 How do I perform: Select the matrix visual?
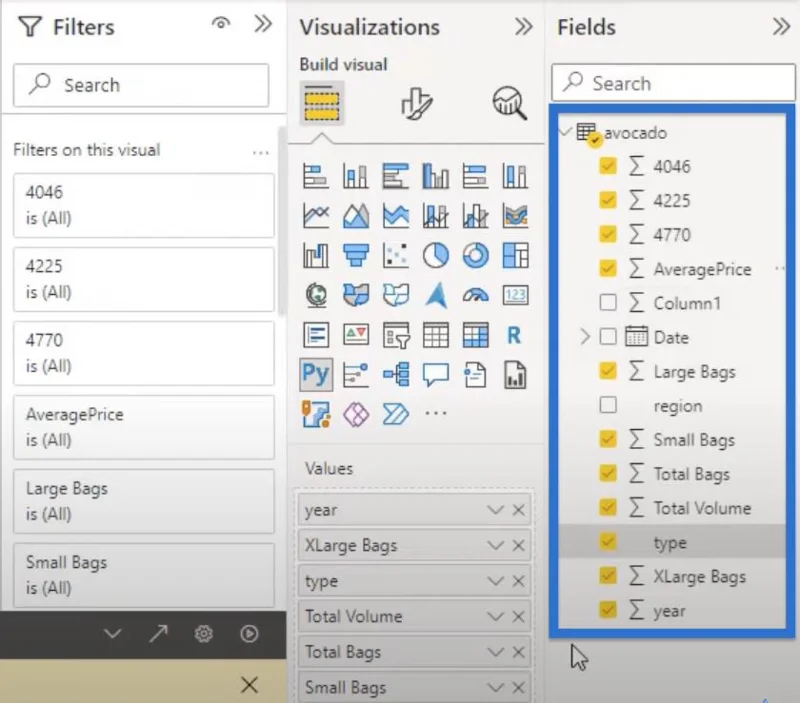pyautogui.click(x=476, y=335)
